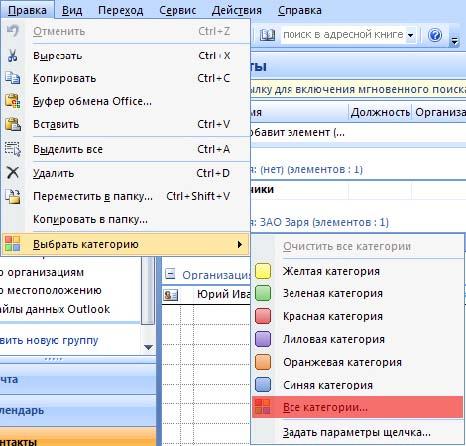
Task: Expand submenu arrow of Выбрать категорию
Action: click(x=240, y=244)
